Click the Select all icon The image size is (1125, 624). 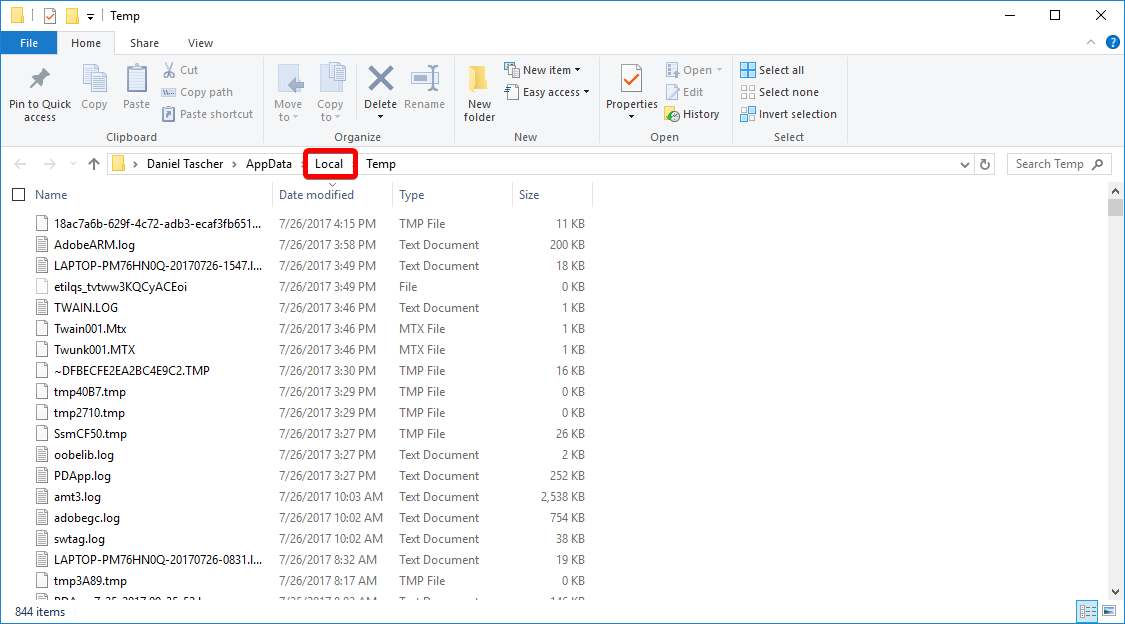[x=748, y=70]
